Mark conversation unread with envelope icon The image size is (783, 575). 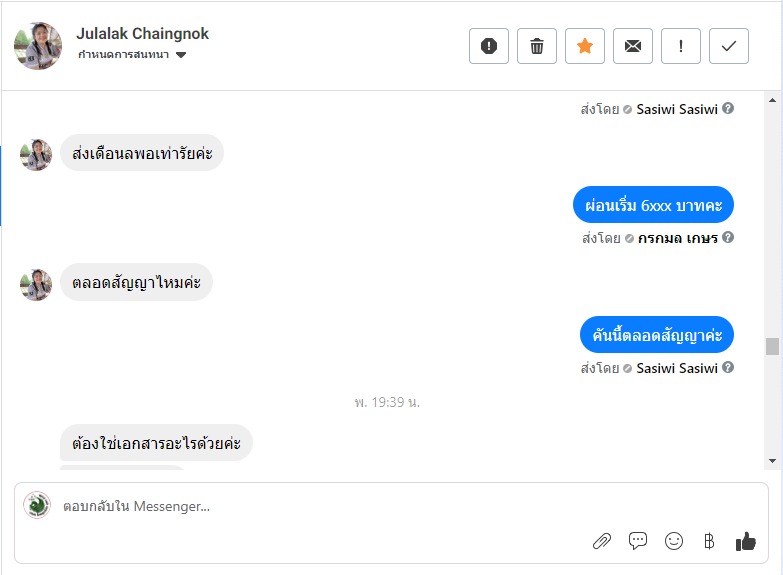click(633, 46)
